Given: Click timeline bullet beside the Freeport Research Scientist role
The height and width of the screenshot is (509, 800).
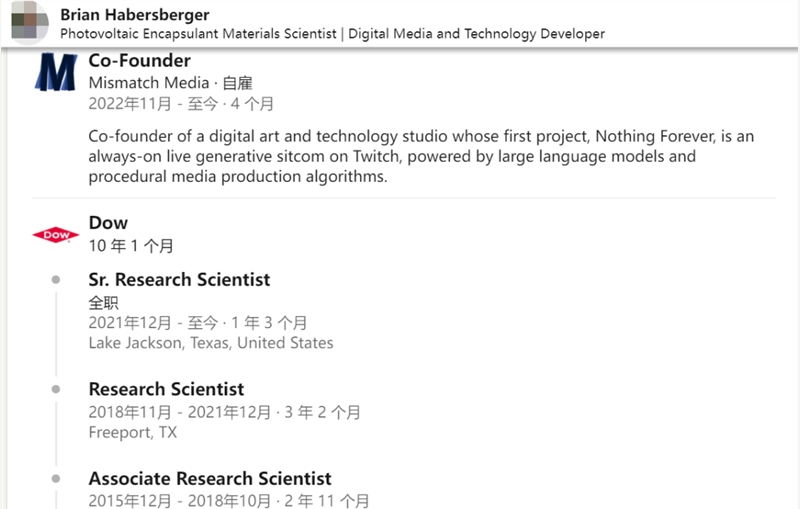Looking at the screenshot, I should 56,389.
